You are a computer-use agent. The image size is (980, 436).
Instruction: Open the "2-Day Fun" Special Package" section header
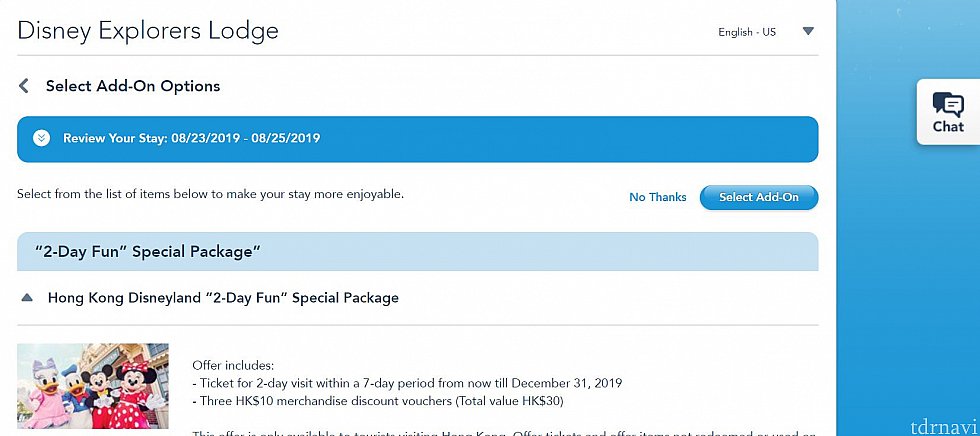pos(418,252)
